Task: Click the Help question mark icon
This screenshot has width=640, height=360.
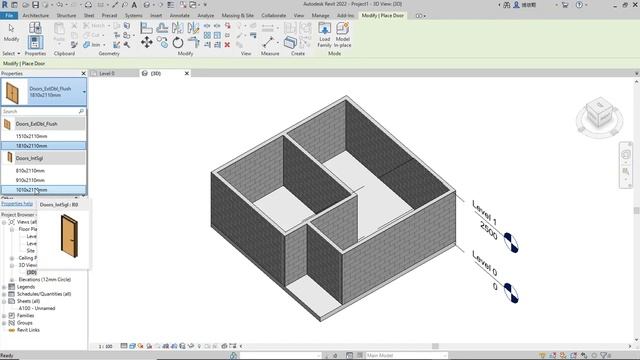Action: [x=579, y=5]
